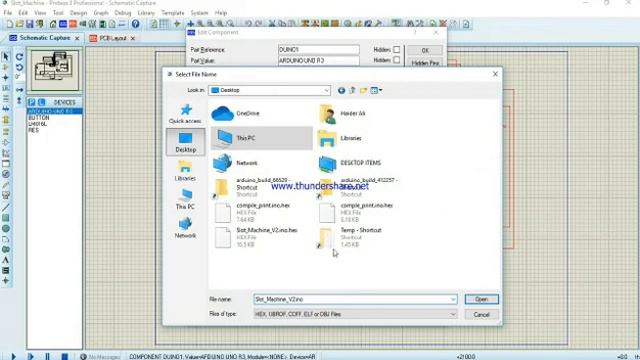This screenshot has width=640, height=360.
Task: Click the Save Project floppy disk icon
Action: (29, 24)
